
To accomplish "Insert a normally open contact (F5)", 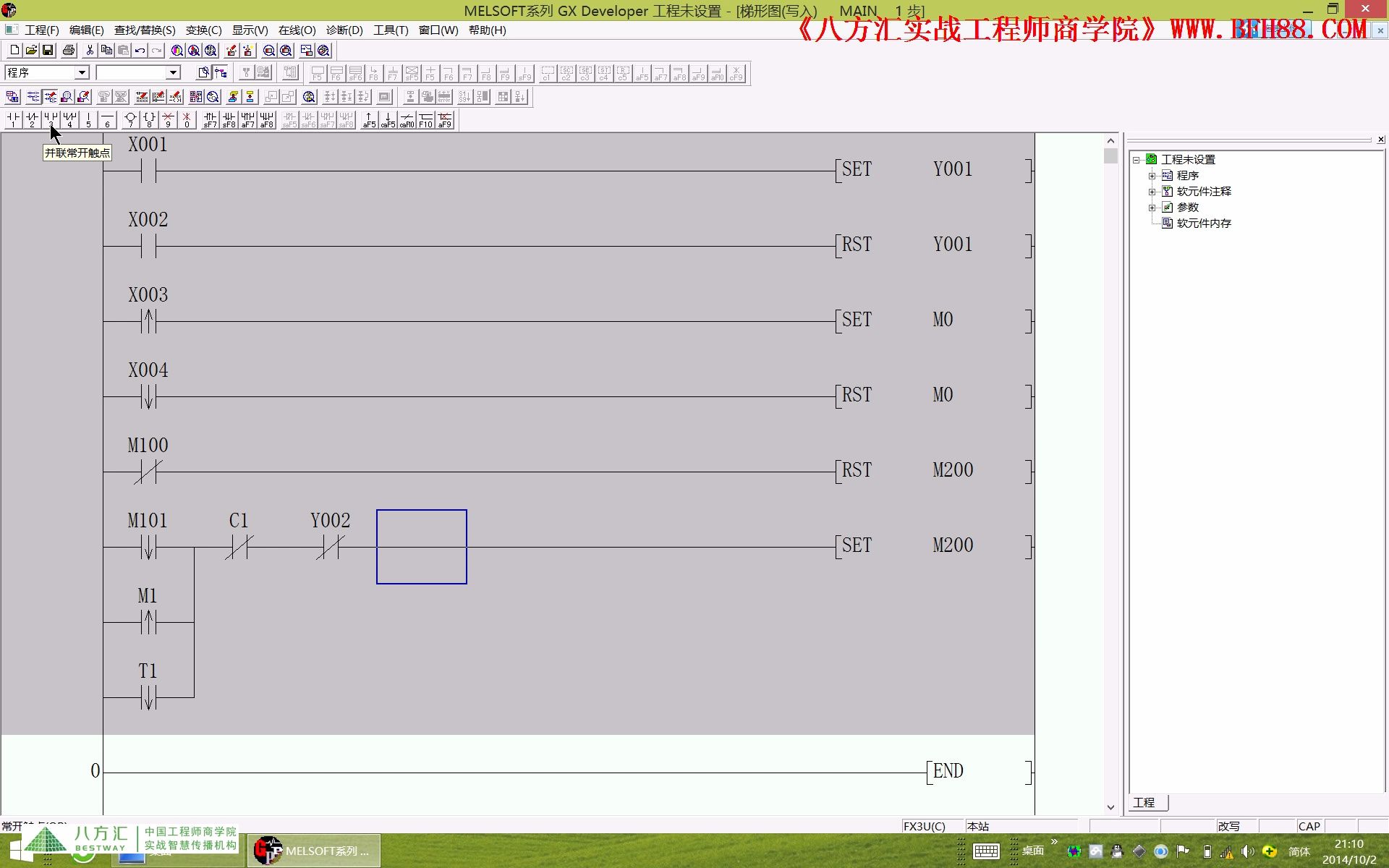I will click(x=13, y=119).
